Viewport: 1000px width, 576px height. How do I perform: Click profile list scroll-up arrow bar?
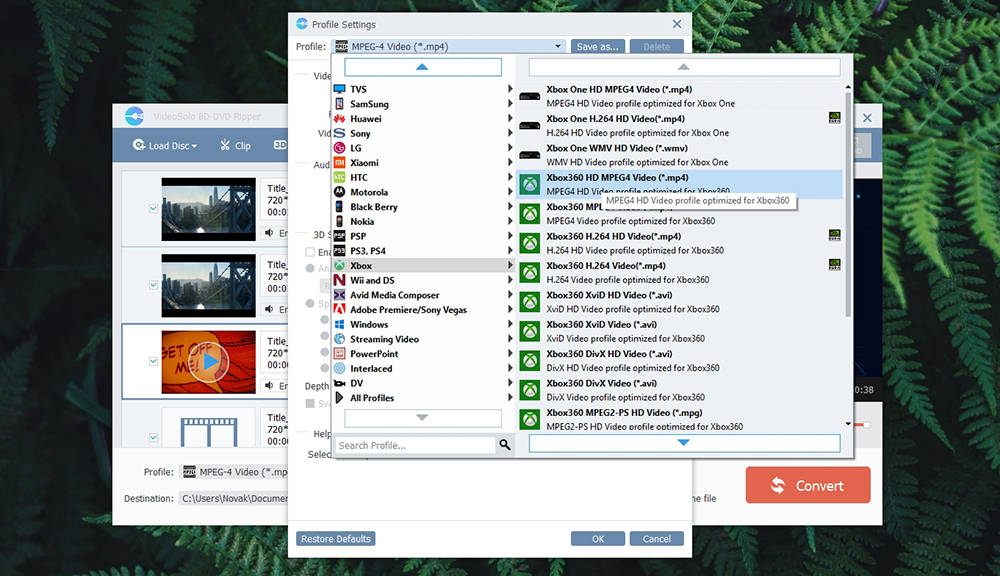click(x=684, y=67)
